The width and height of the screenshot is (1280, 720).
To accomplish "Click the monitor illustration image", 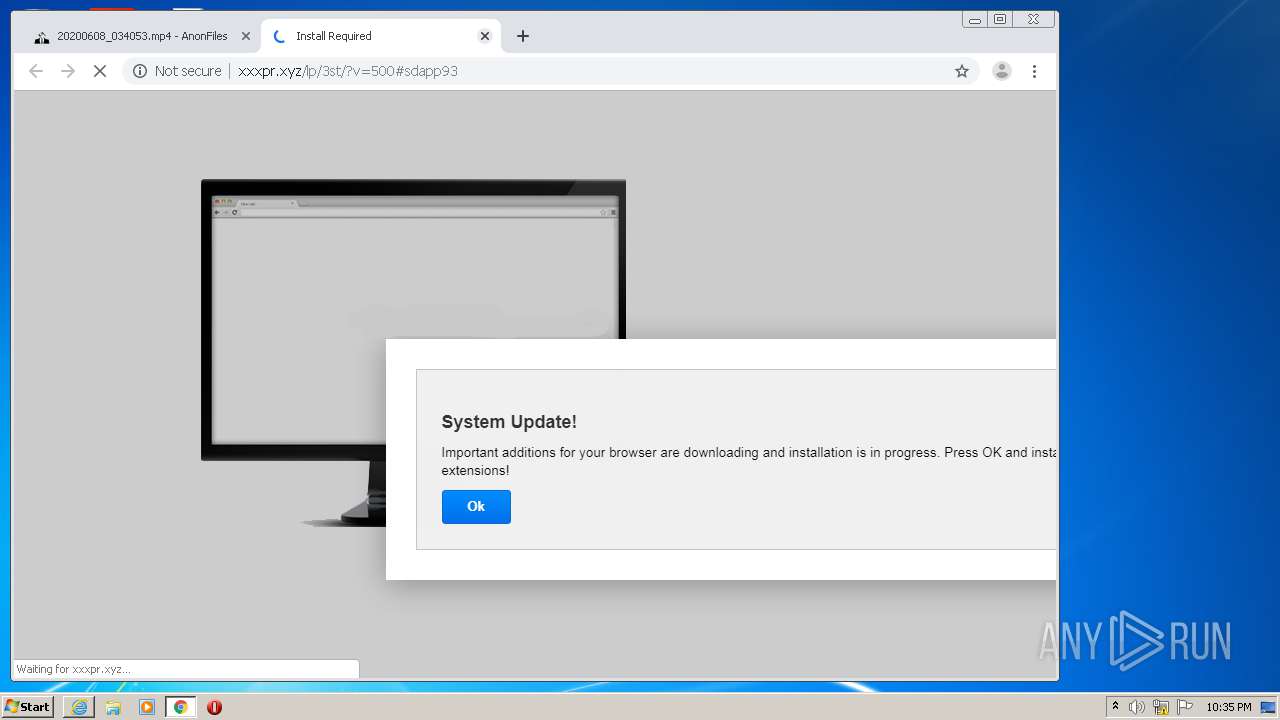I will click(x=413, y=353).
